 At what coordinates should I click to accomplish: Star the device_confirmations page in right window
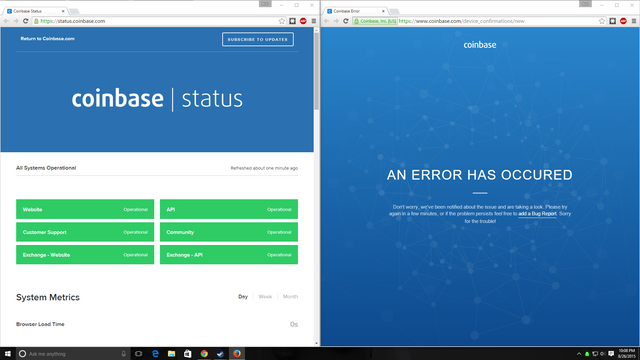(602, 21)
